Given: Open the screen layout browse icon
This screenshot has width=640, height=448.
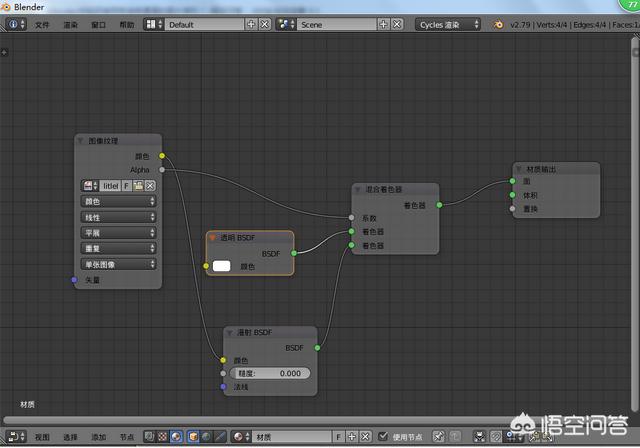Looking at the screenshot, I should [x=154, y=24].
